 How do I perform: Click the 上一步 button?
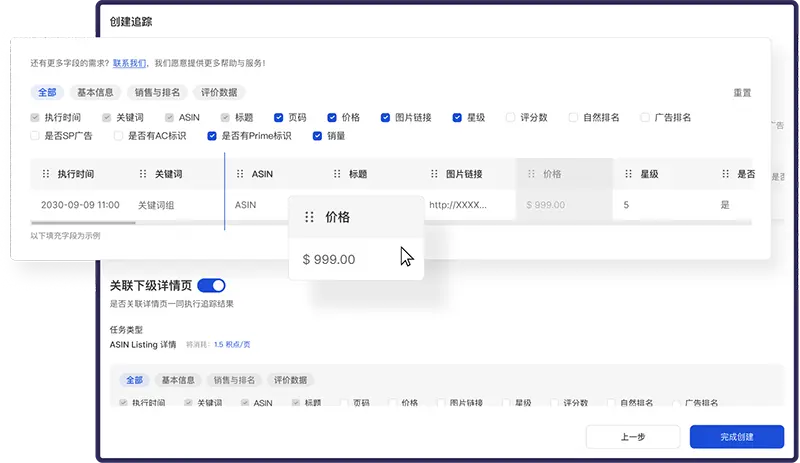633,437
